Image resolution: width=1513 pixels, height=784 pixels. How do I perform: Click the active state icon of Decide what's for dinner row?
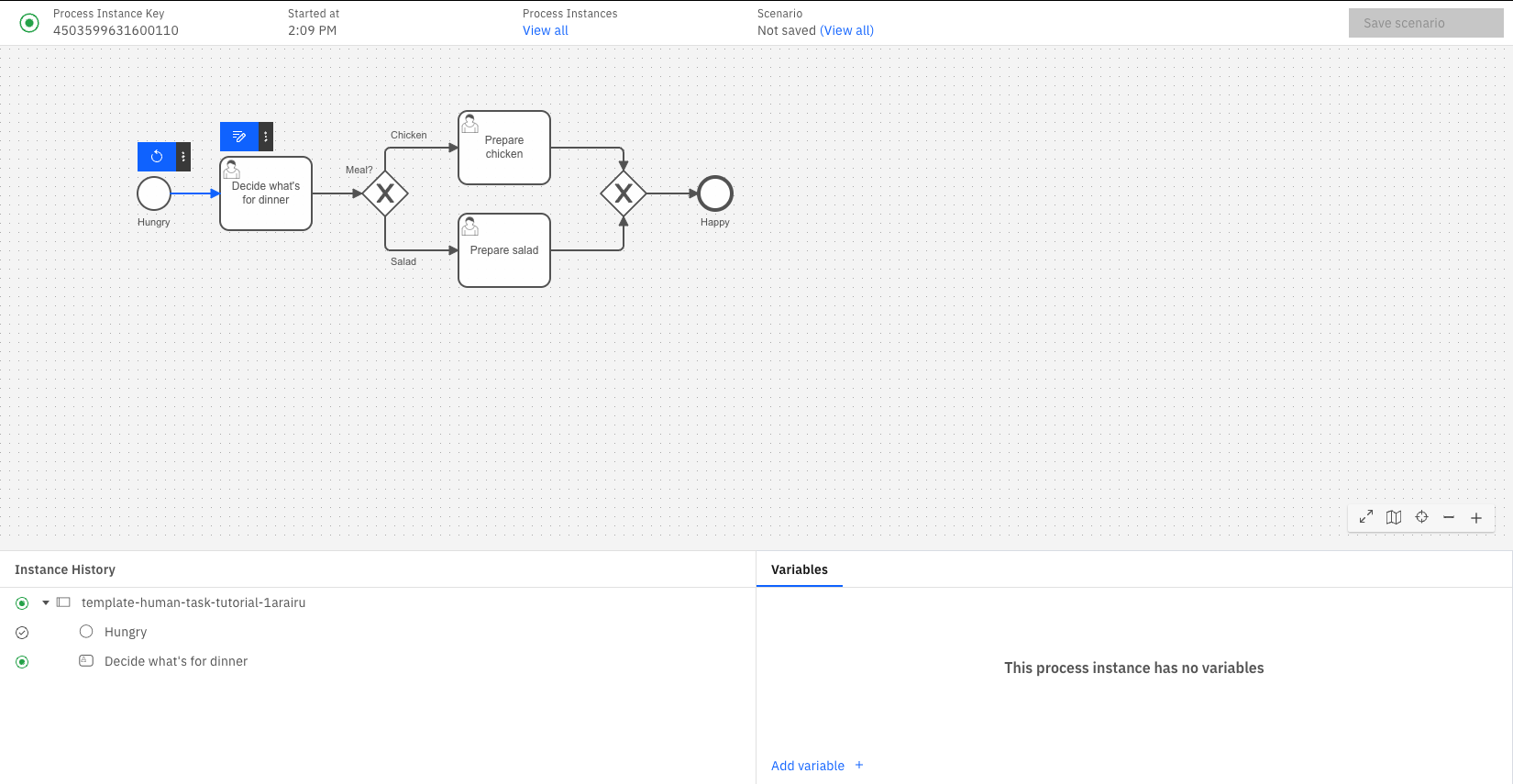tap(22, 662)
